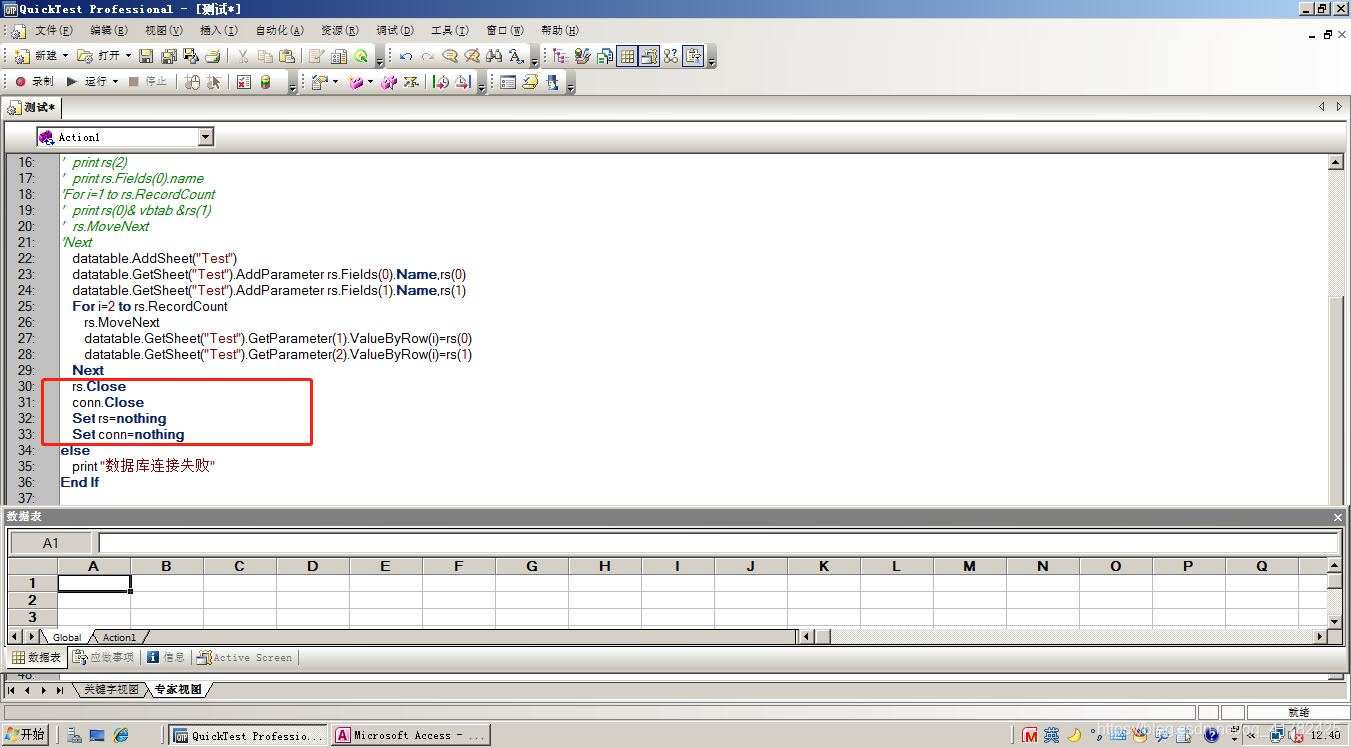
Task: Close the 数据表 panel with X
Action: click(1338, 517)
